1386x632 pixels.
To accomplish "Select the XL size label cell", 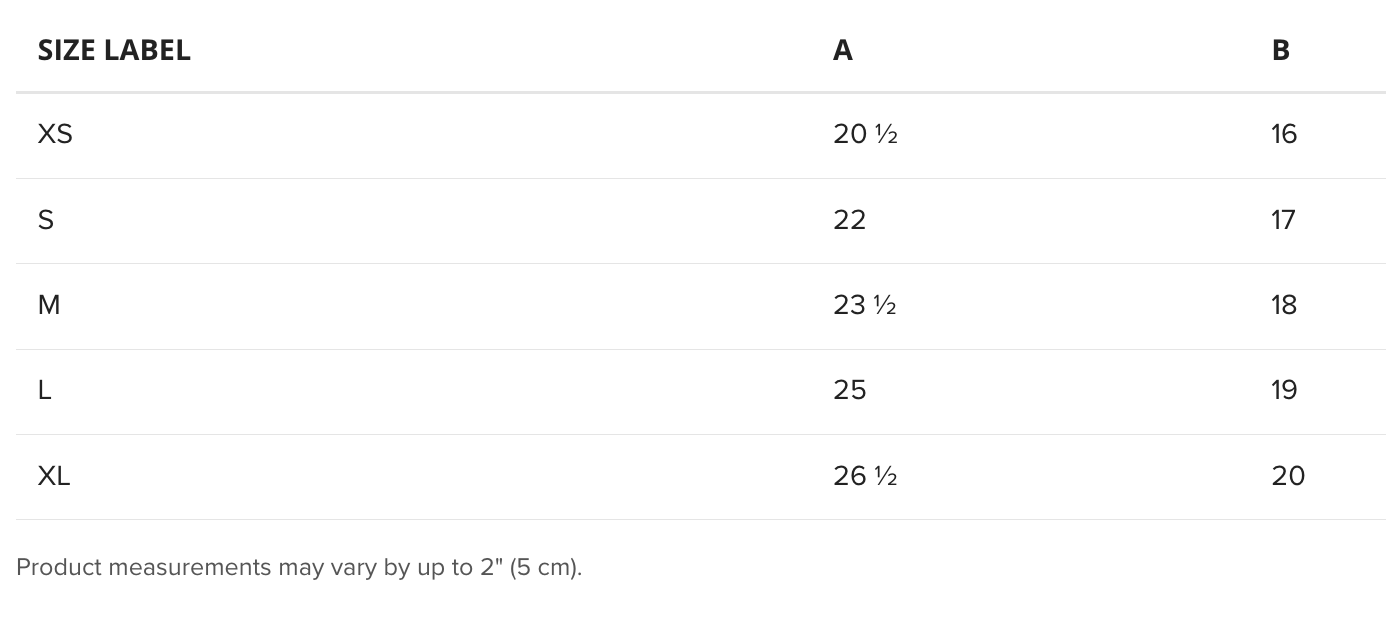I will (x=54, y=476).
